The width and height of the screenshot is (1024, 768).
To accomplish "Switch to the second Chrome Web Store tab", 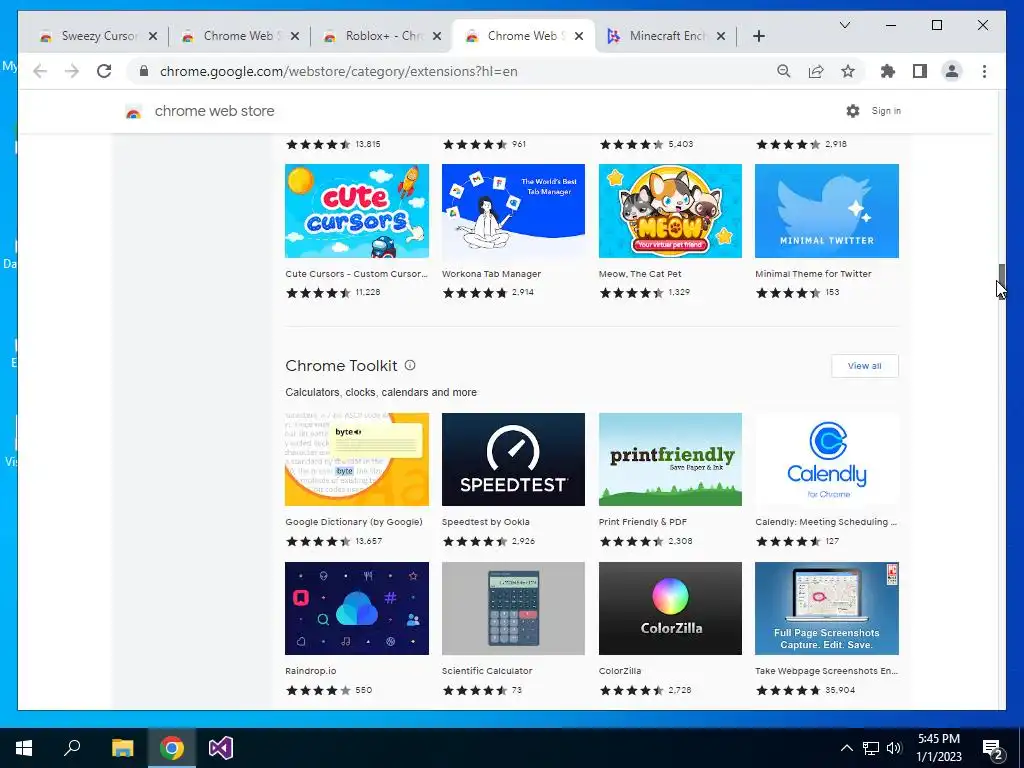I will coord(524,36).
